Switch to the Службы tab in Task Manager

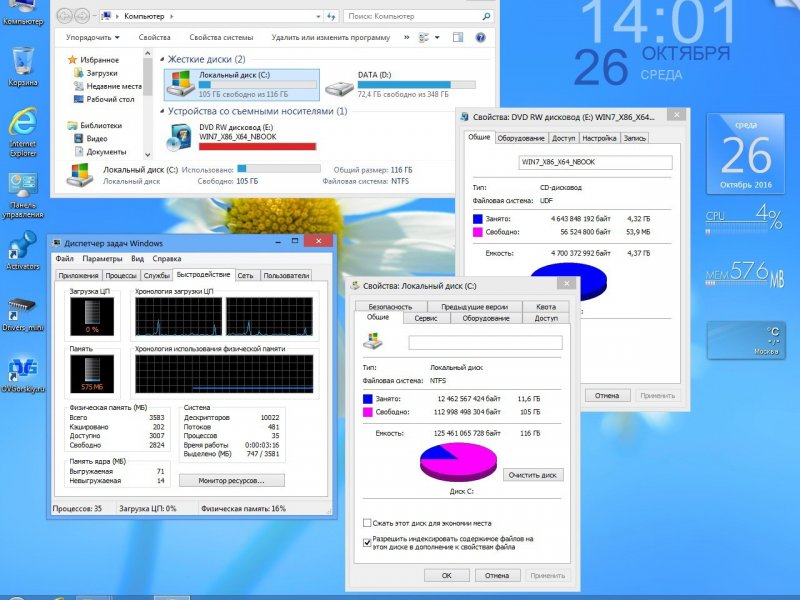point(157,276)
